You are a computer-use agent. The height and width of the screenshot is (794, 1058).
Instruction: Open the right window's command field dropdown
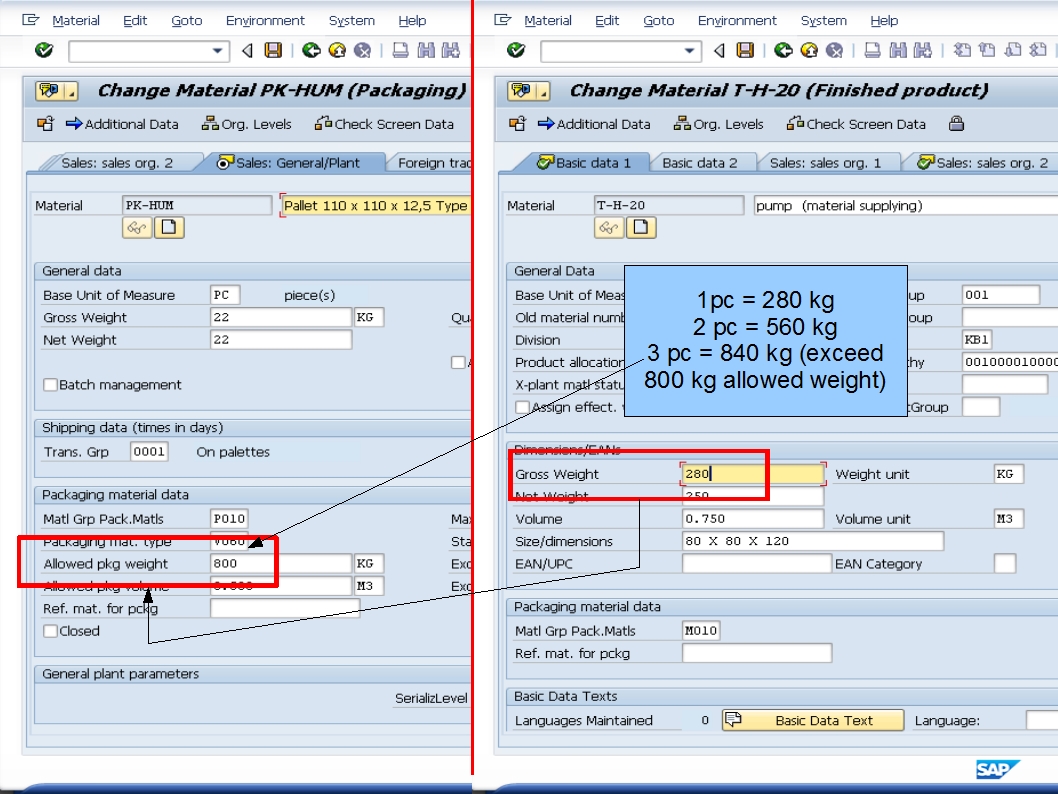691,48
